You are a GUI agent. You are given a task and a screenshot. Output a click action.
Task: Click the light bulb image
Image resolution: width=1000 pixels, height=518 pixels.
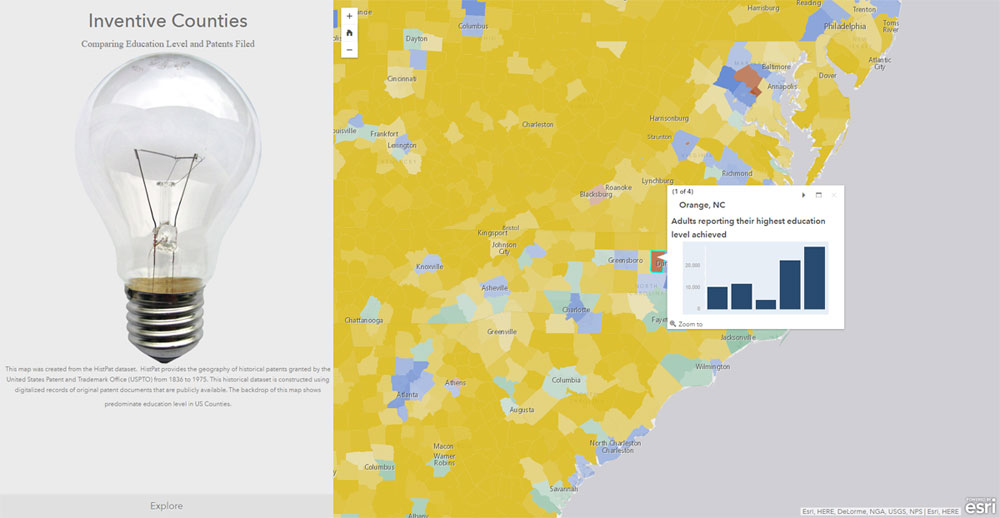(168, 207)
